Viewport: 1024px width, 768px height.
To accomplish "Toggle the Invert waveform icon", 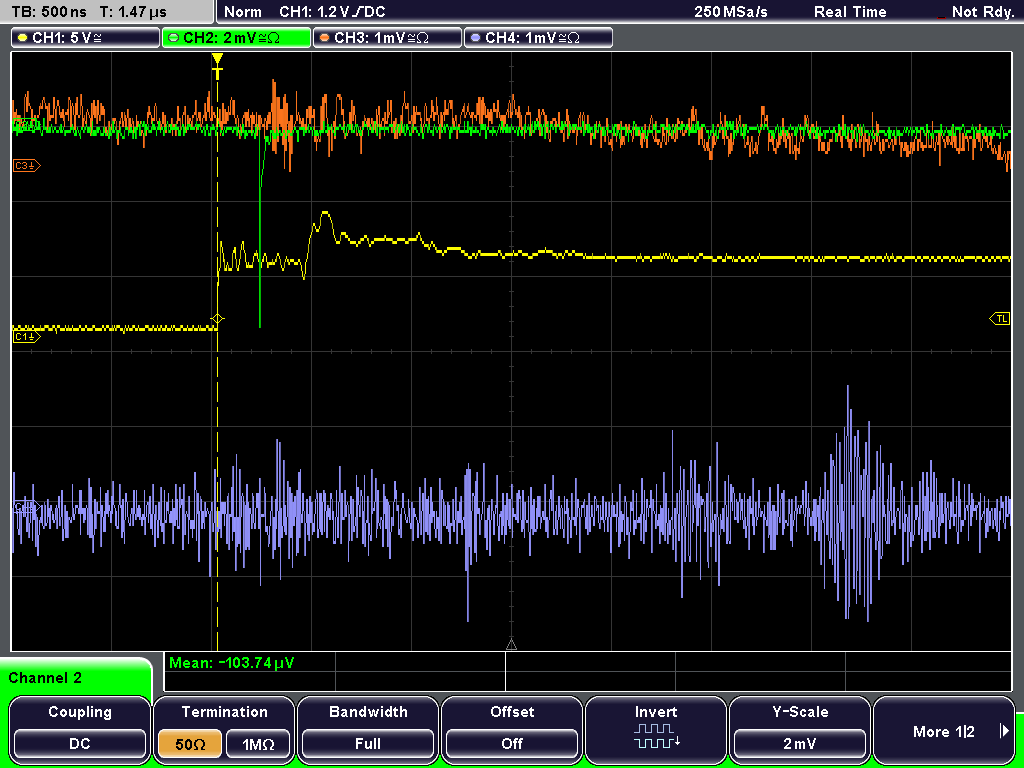I will pos(656,736).
